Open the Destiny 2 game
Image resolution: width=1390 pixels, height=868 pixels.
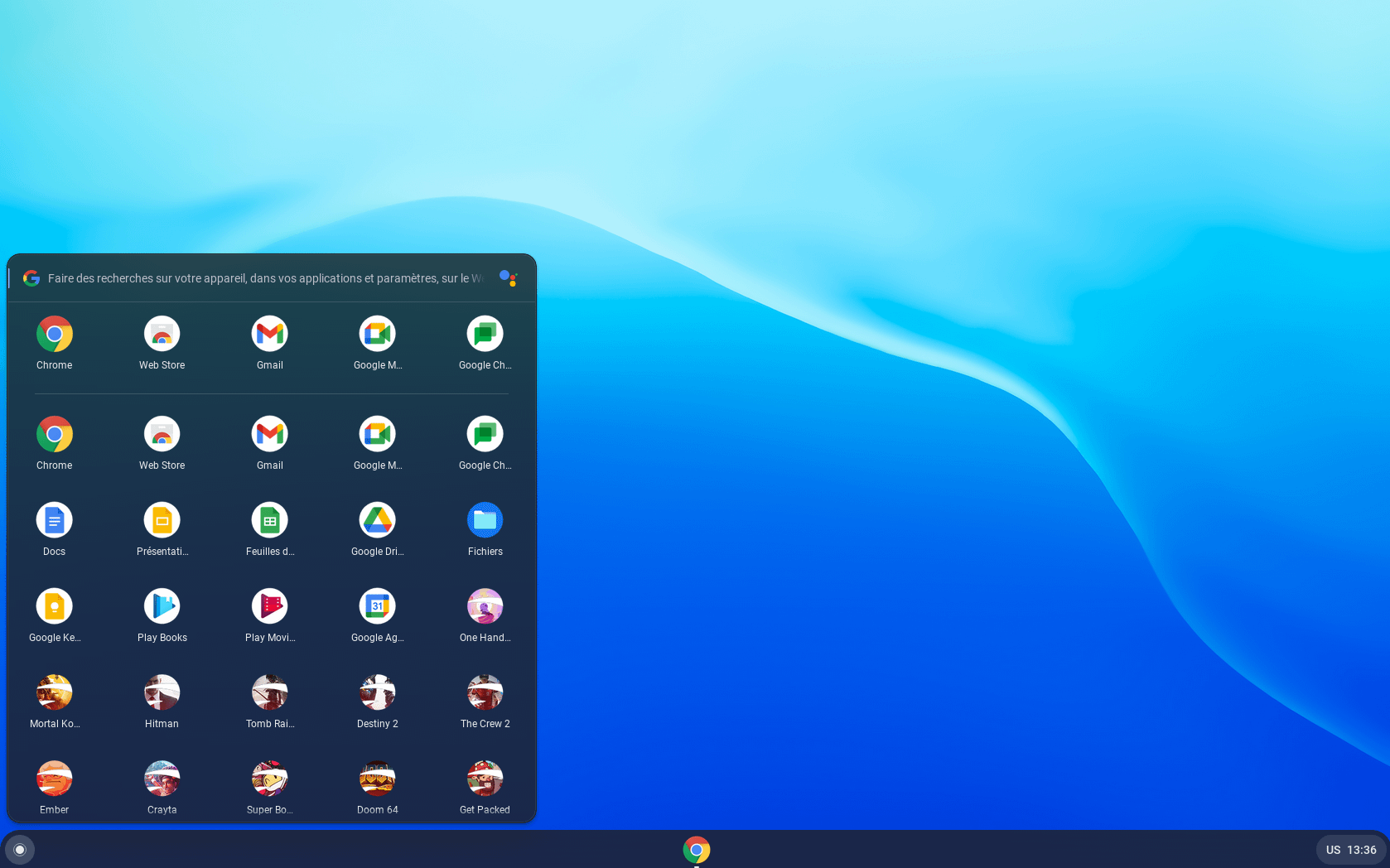pyautogui.click(x=377, y=692)
